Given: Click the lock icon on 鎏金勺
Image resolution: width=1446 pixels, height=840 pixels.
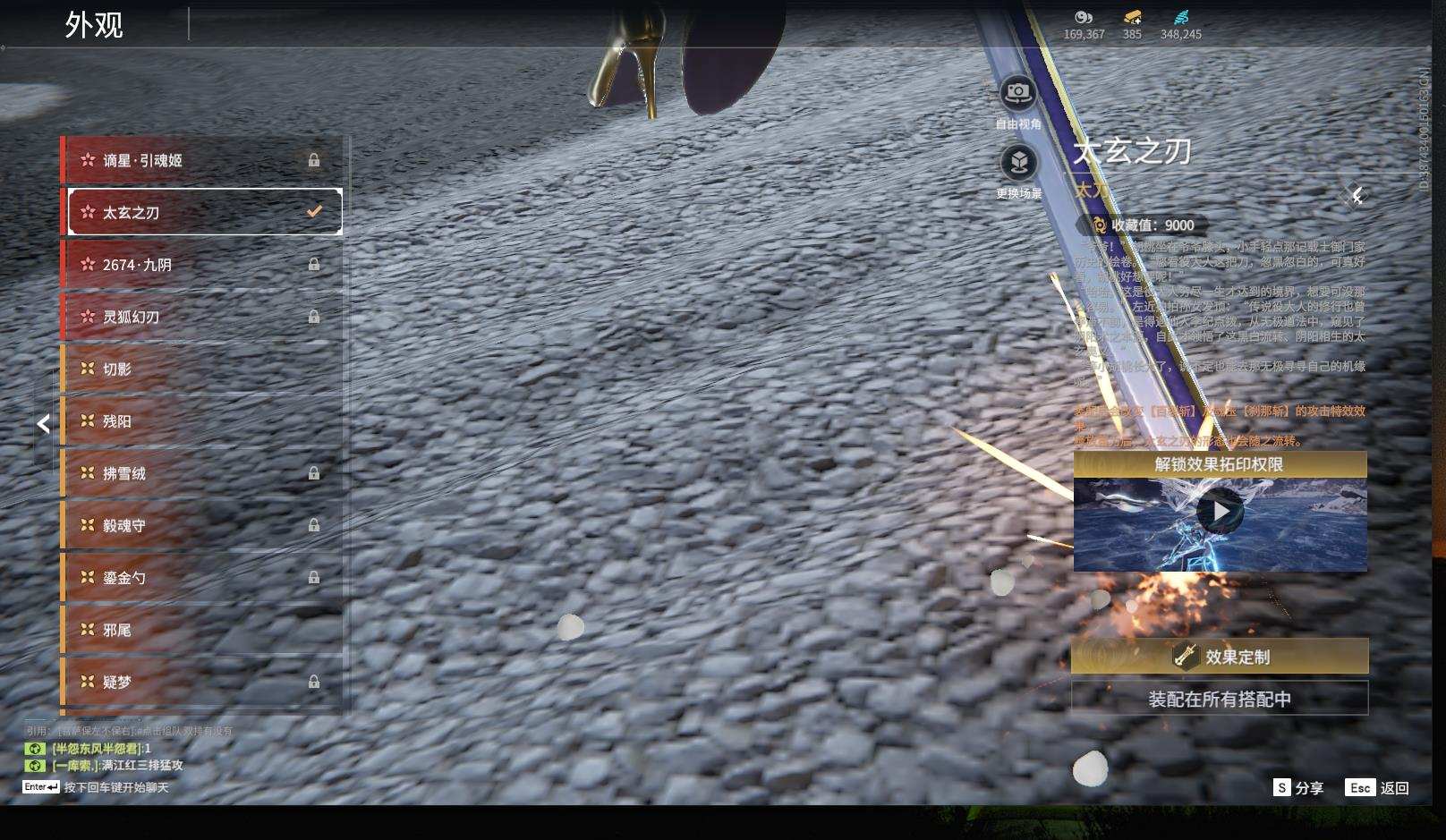Looking at the screenshot, I should point(314,578).
